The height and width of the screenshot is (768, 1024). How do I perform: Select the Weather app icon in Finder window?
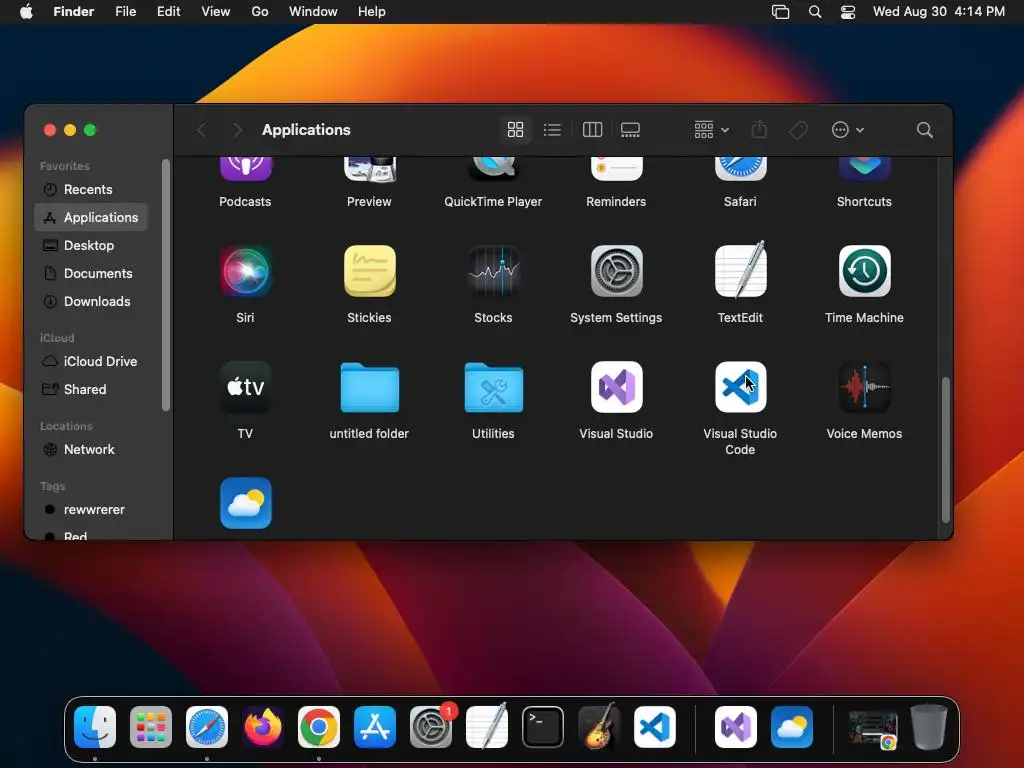246,503
